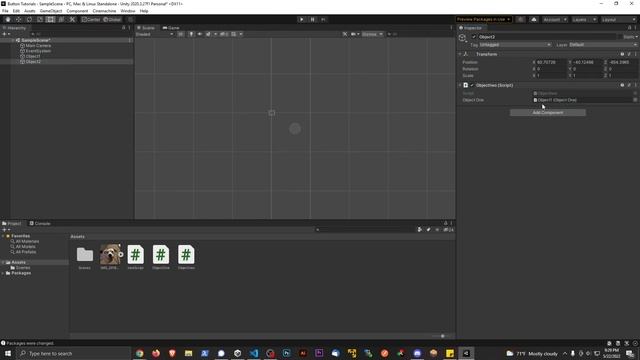Click the Add Component button
Image resolution: width=640 pixels, height=360 pixels.
(548, 113)
